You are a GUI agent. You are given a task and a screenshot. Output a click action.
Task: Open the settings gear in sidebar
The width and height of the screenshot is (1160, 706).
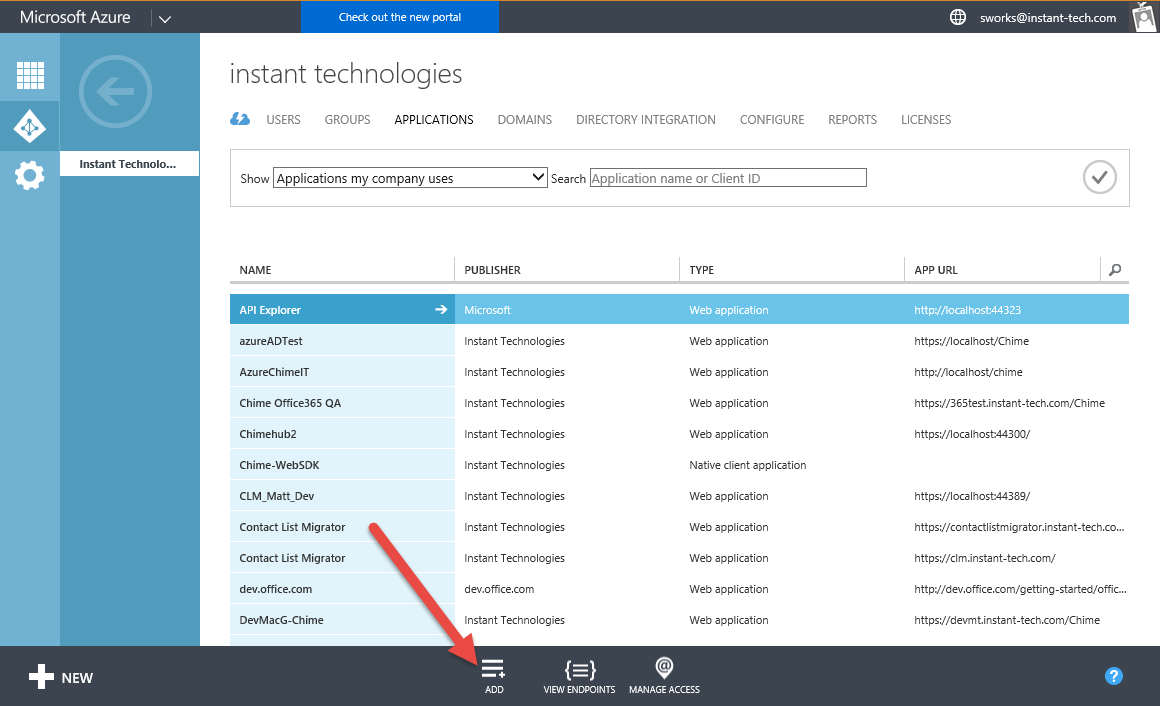pyautogui.click(x=30, y=176)
